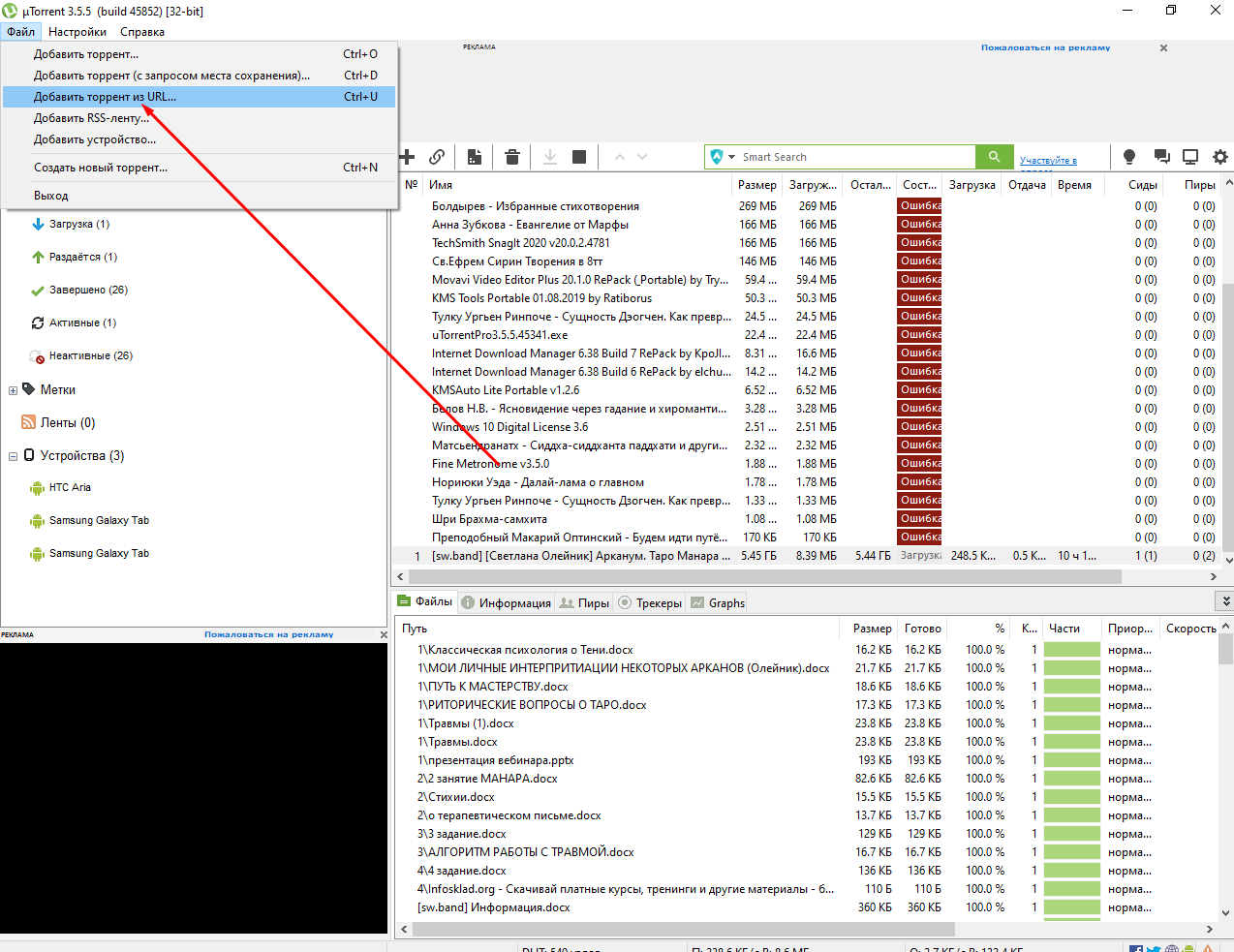Click the remote monitor icon in toolbar
1234x952 pixels.
click(1190, 157)
